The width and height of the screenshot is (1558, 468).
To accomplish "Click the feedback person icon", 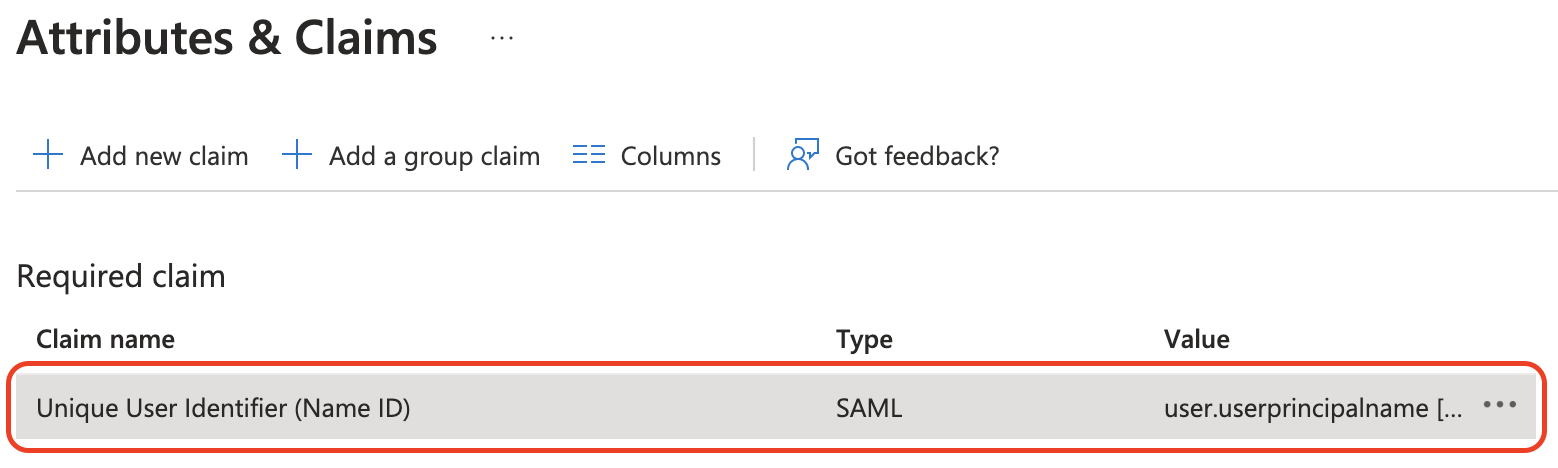I will click(x=803, y=156).
